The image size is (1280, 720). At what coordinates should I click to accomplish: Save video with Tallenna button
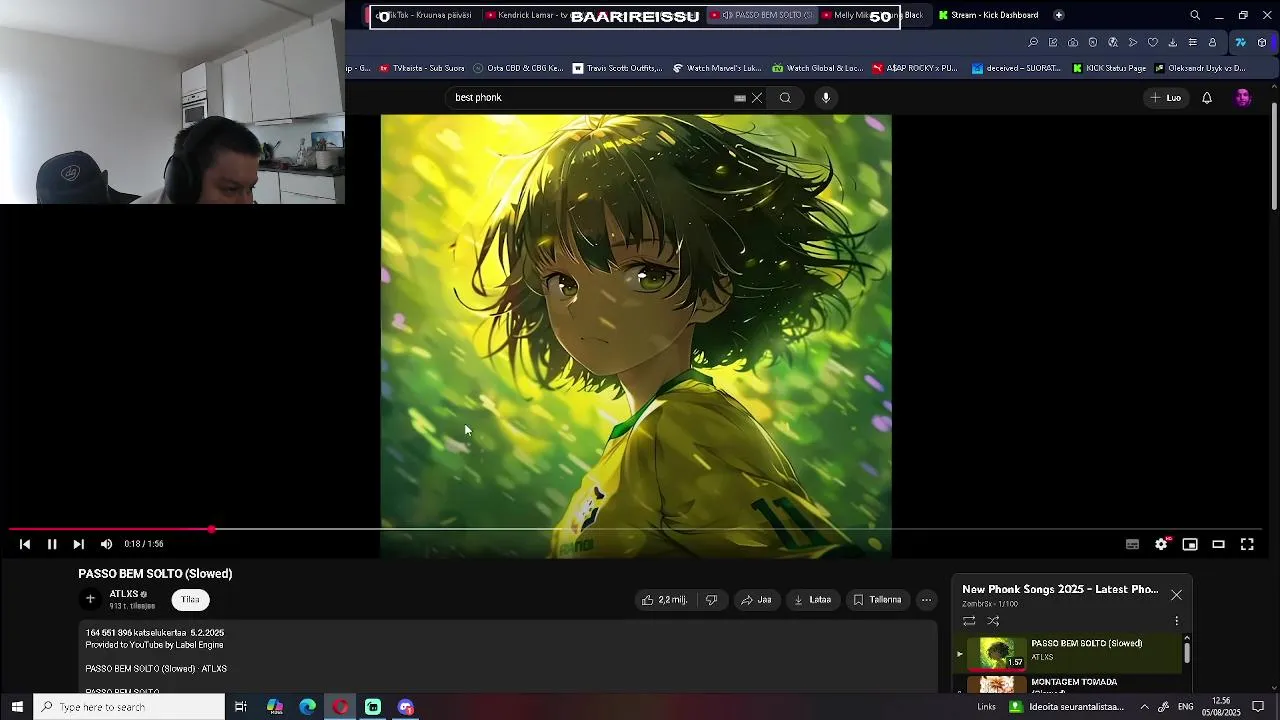(877, 600)
